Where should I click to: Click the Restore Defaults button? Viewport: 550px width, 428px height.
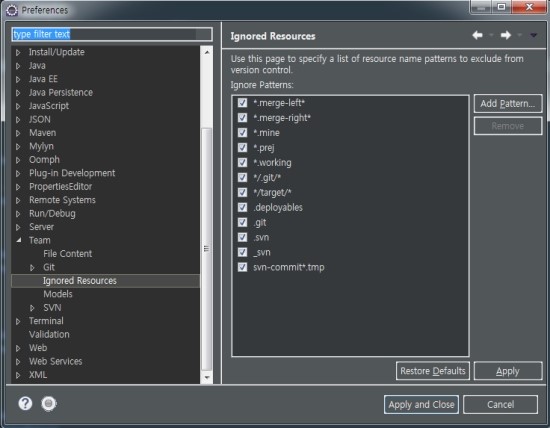(433, 371)
